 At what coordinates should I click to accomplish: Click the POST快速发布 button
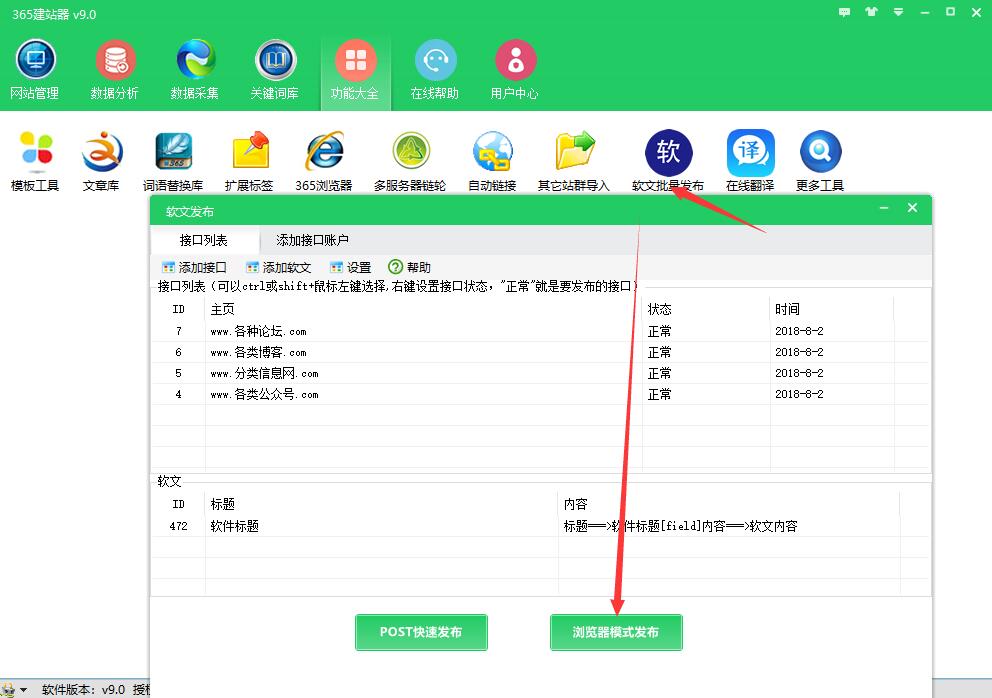[x=421, y=632]
